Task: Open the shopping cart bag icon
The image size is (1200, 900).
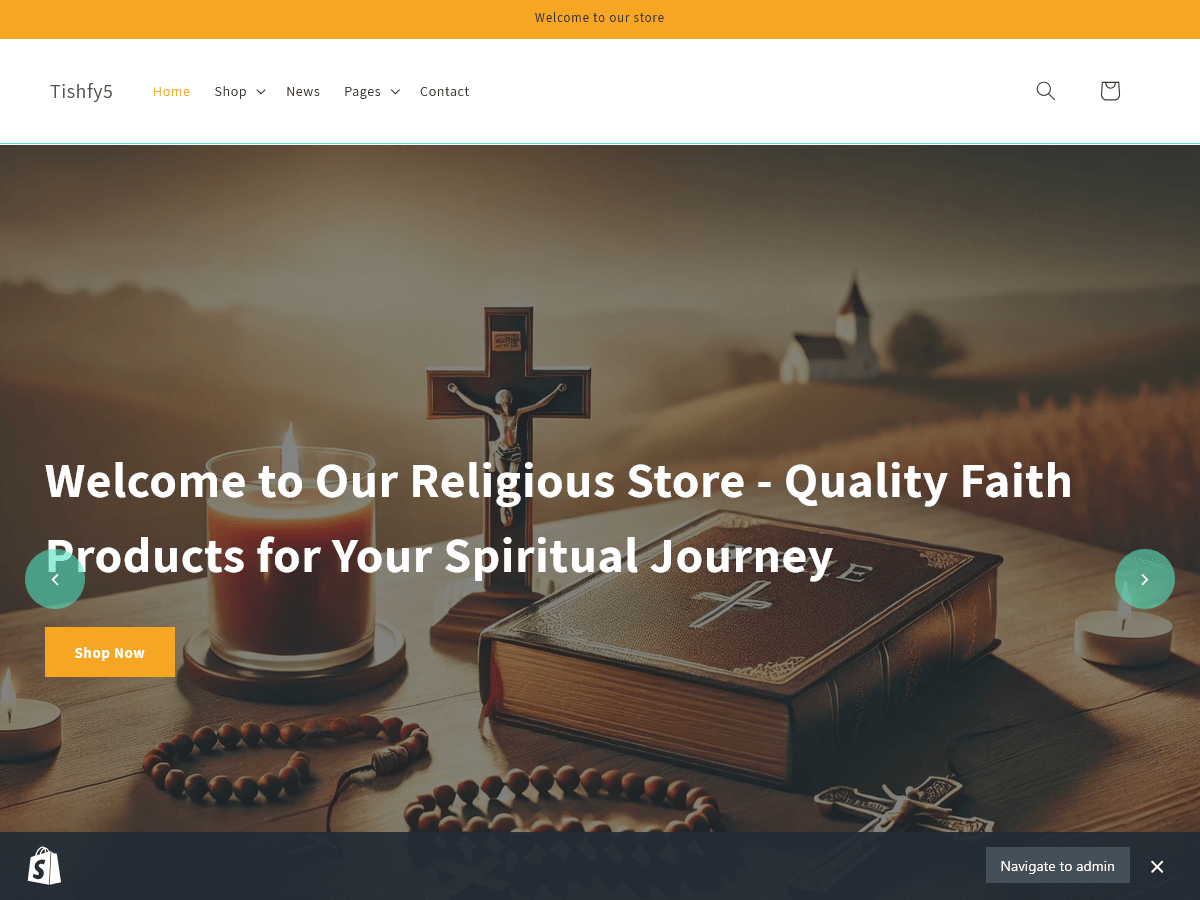Action: (1109, 91)
